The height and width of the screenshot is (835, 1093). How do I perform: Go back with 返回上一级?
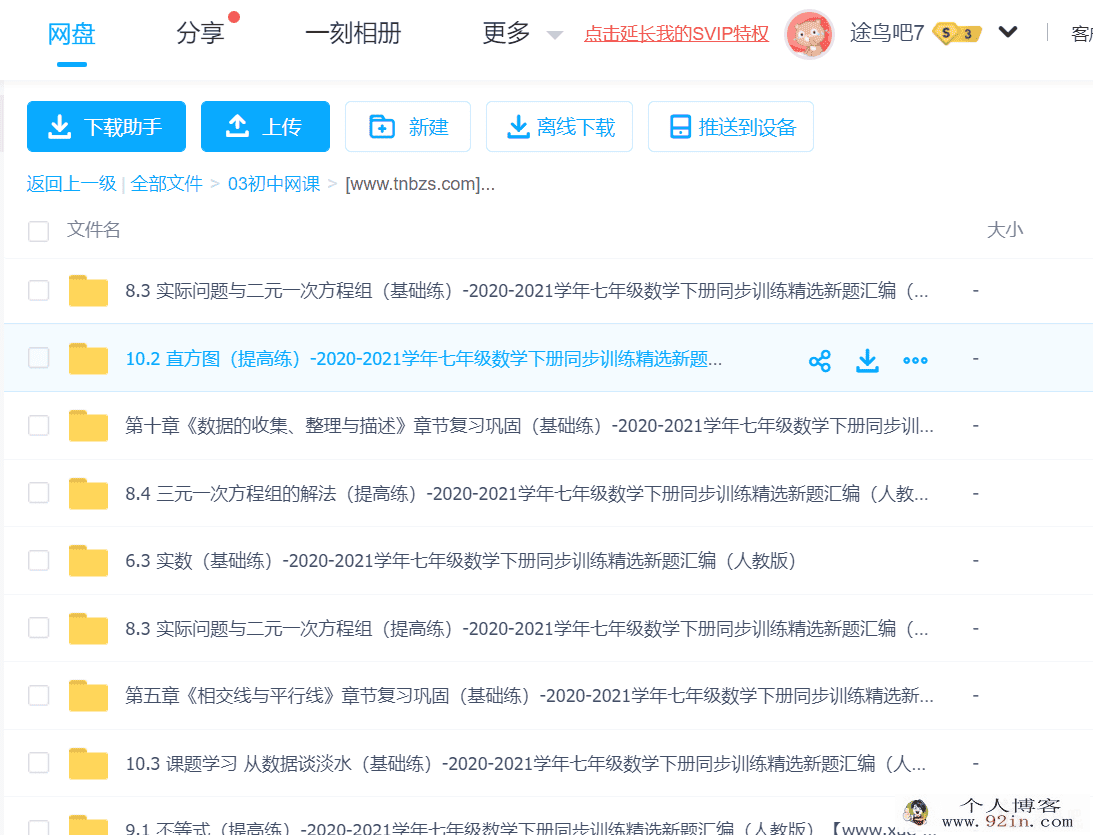coord(71,184)
